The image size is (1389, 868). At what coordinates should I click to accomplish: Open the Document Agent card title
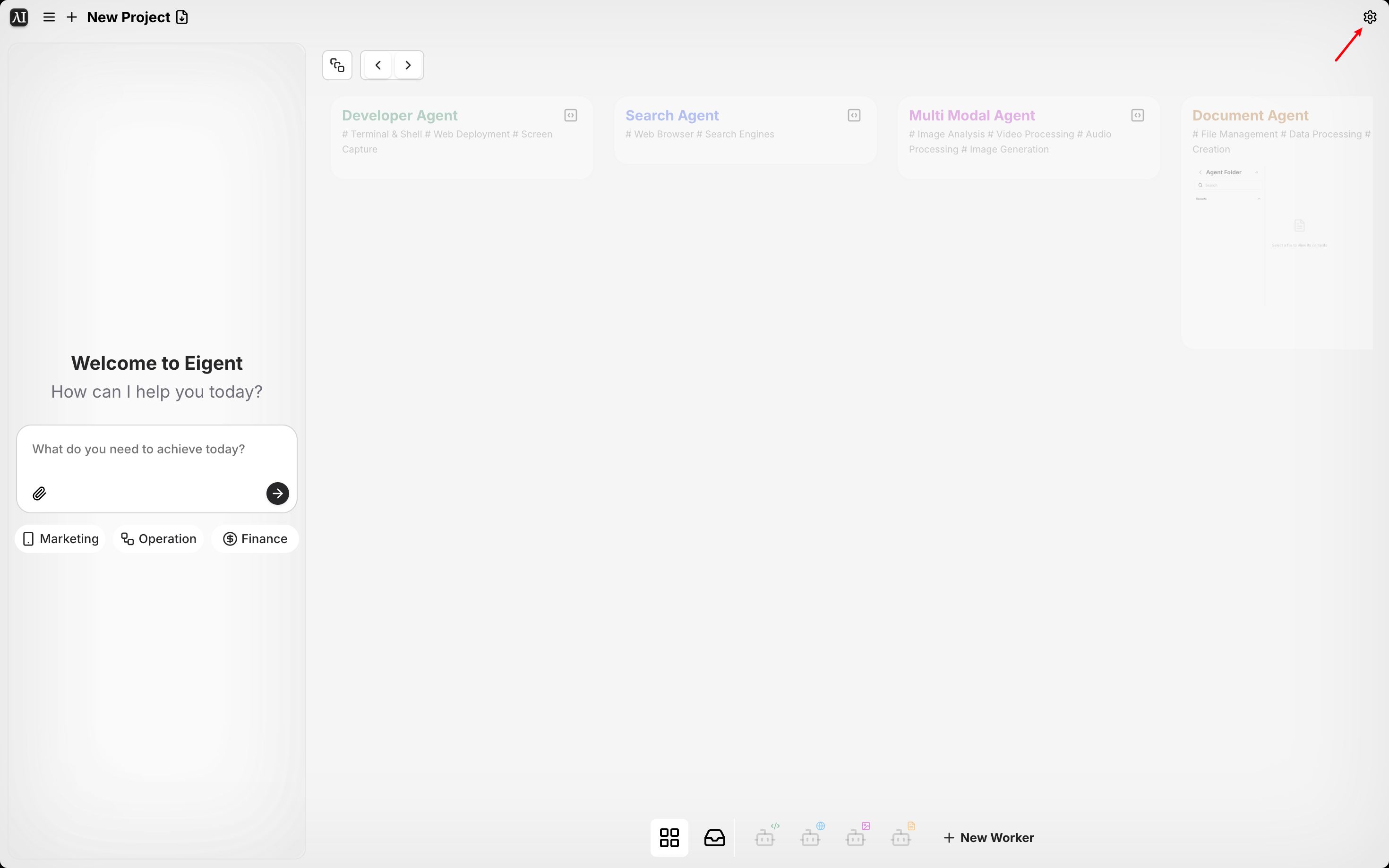pos(1250,115)
